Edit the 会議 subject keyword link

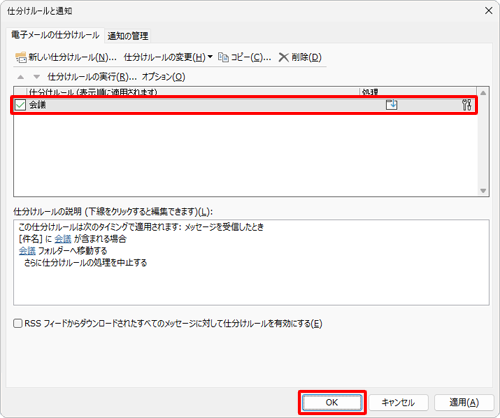pyautogui.click(x=63, y=239)
